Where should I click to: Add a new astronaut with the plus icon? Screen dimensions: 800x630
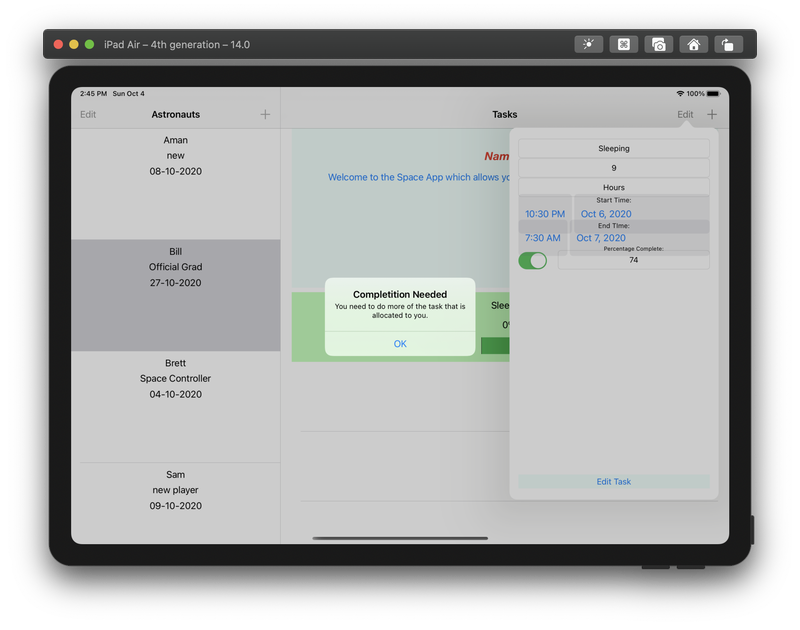click(265, 114)
